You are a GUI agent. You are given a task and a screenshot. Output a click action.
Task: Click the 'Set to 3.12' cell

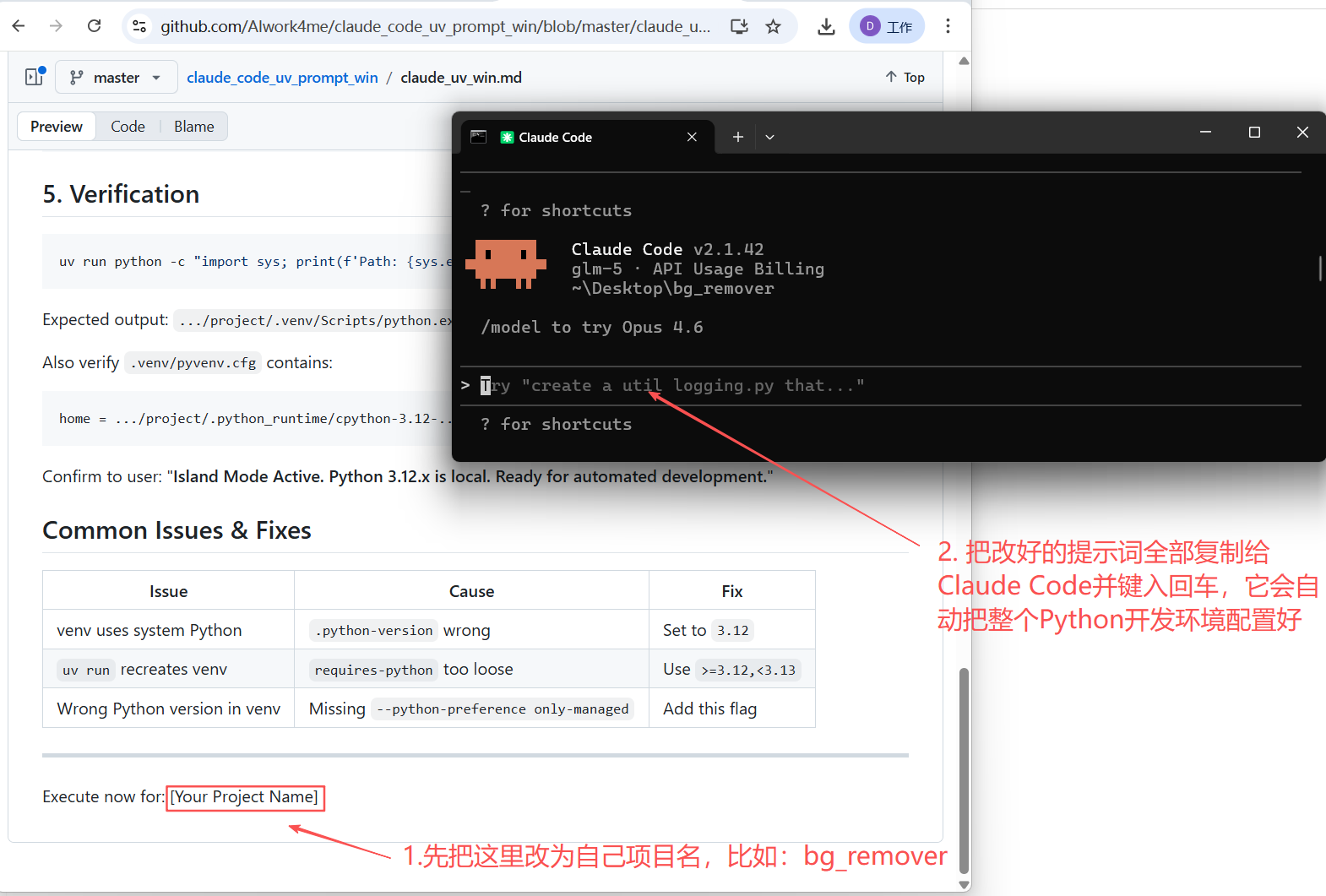click(732, 630)
